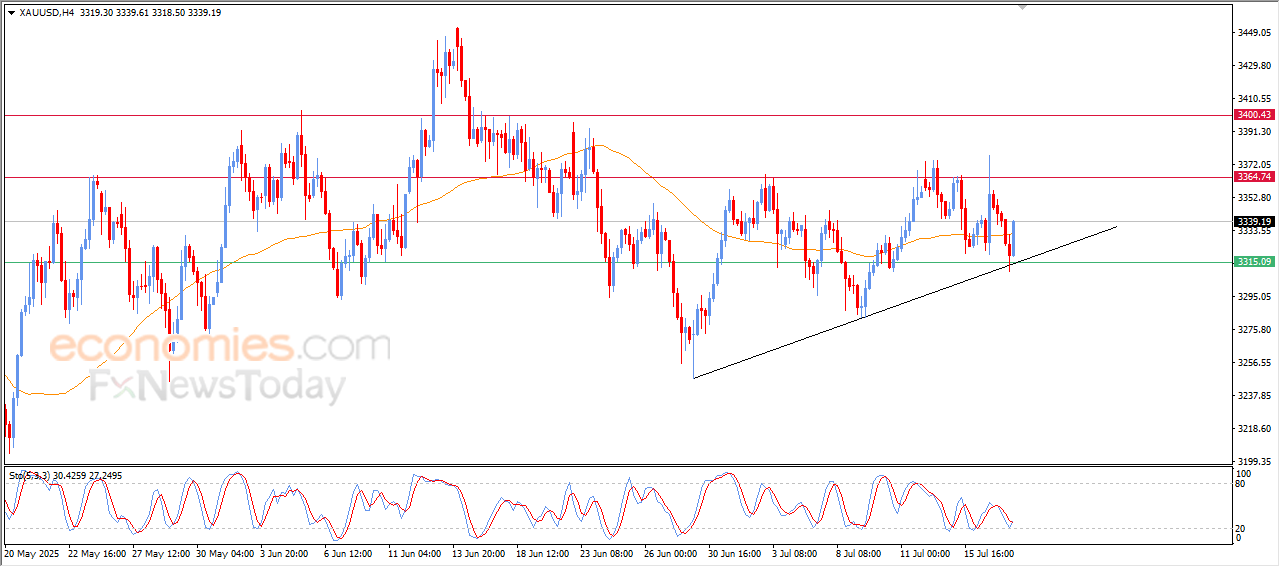This screenshot has height=567, width=1280.
Task: Click the 3429.80 price axis label
Action: pyautogui.click(x=1254, y=66)
